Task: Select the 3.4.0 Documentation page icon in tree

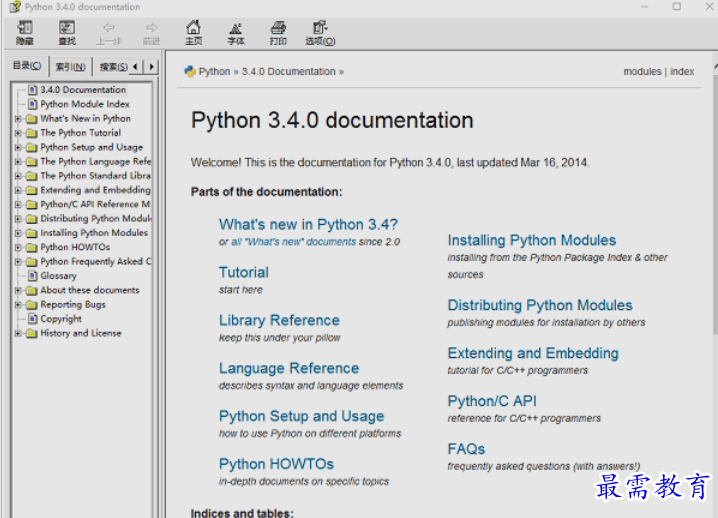Action: [x=33, y=90]
